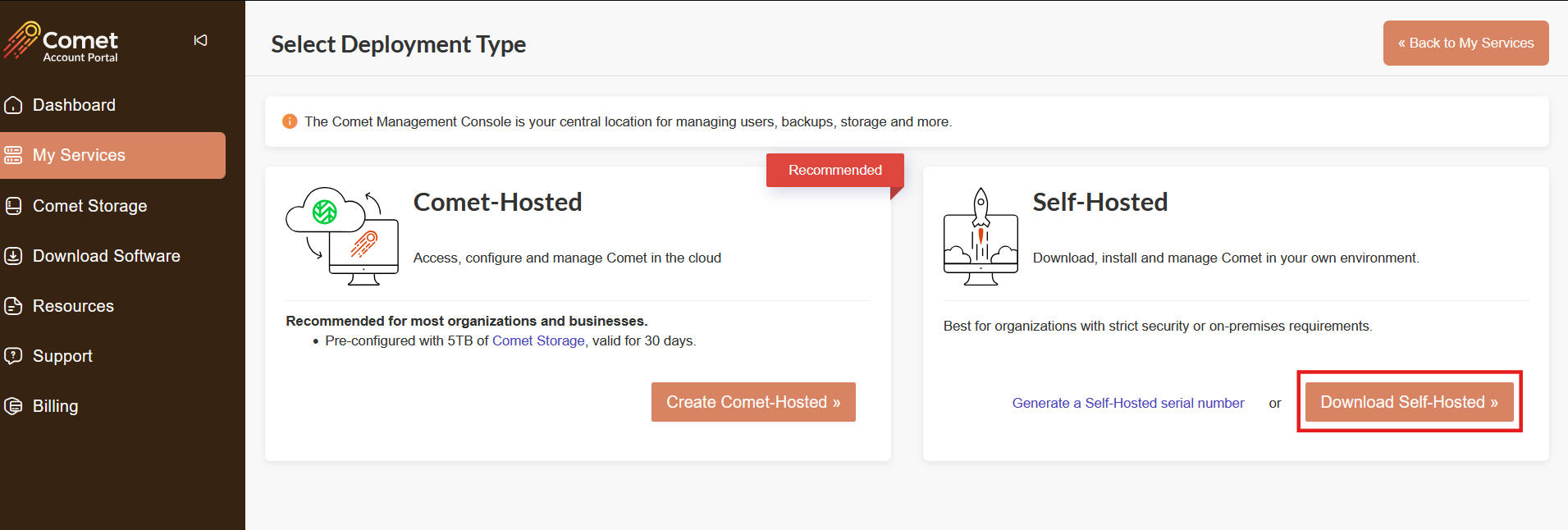Click Download Self-Hosted button
Image resolution: width=1568 pixels, height=530 pixels.
pyautogui.click(x=1409, y=402)
